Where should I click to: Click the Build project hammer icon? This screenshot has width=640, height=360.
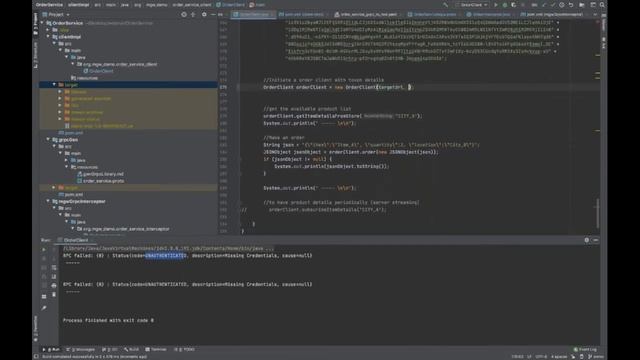pos(445,5)
